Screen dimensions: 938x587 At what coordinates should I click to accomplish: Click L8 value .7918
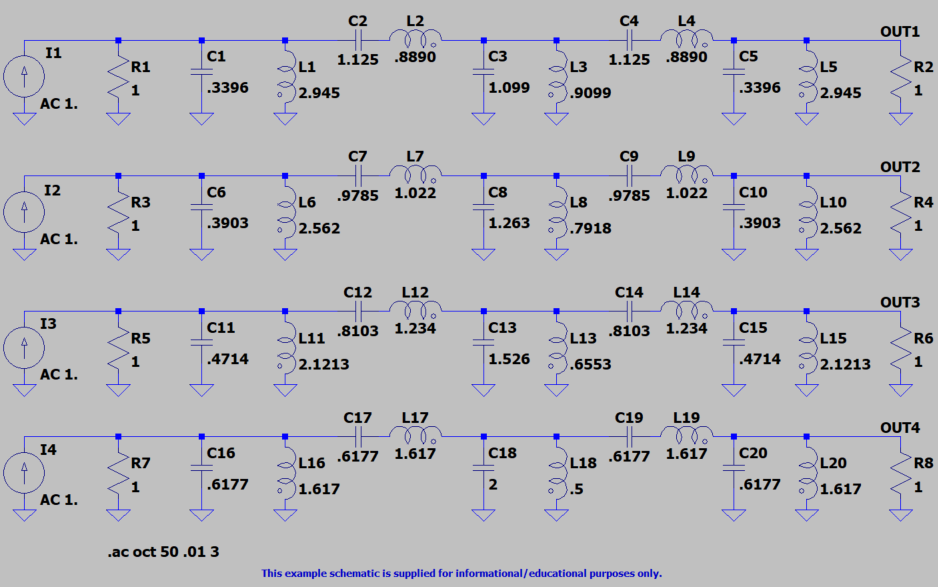(590, 229)
